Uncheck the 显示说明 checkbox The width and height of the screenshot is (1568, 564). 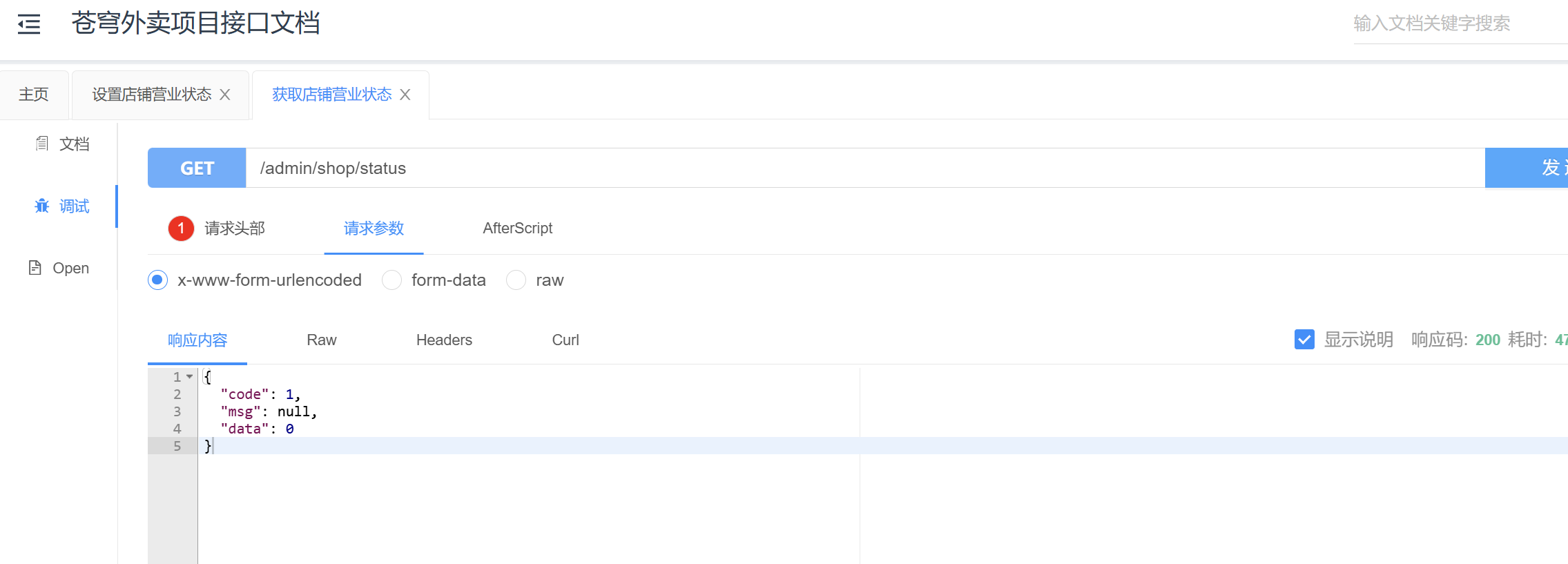1304,340
